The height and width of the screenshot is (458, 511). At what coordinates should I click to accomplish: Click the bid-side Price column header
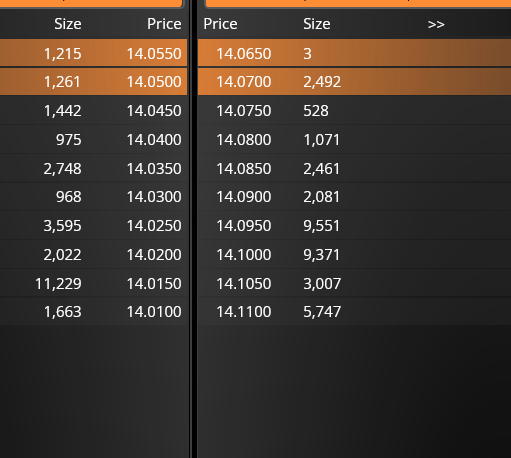click(164, 24)
